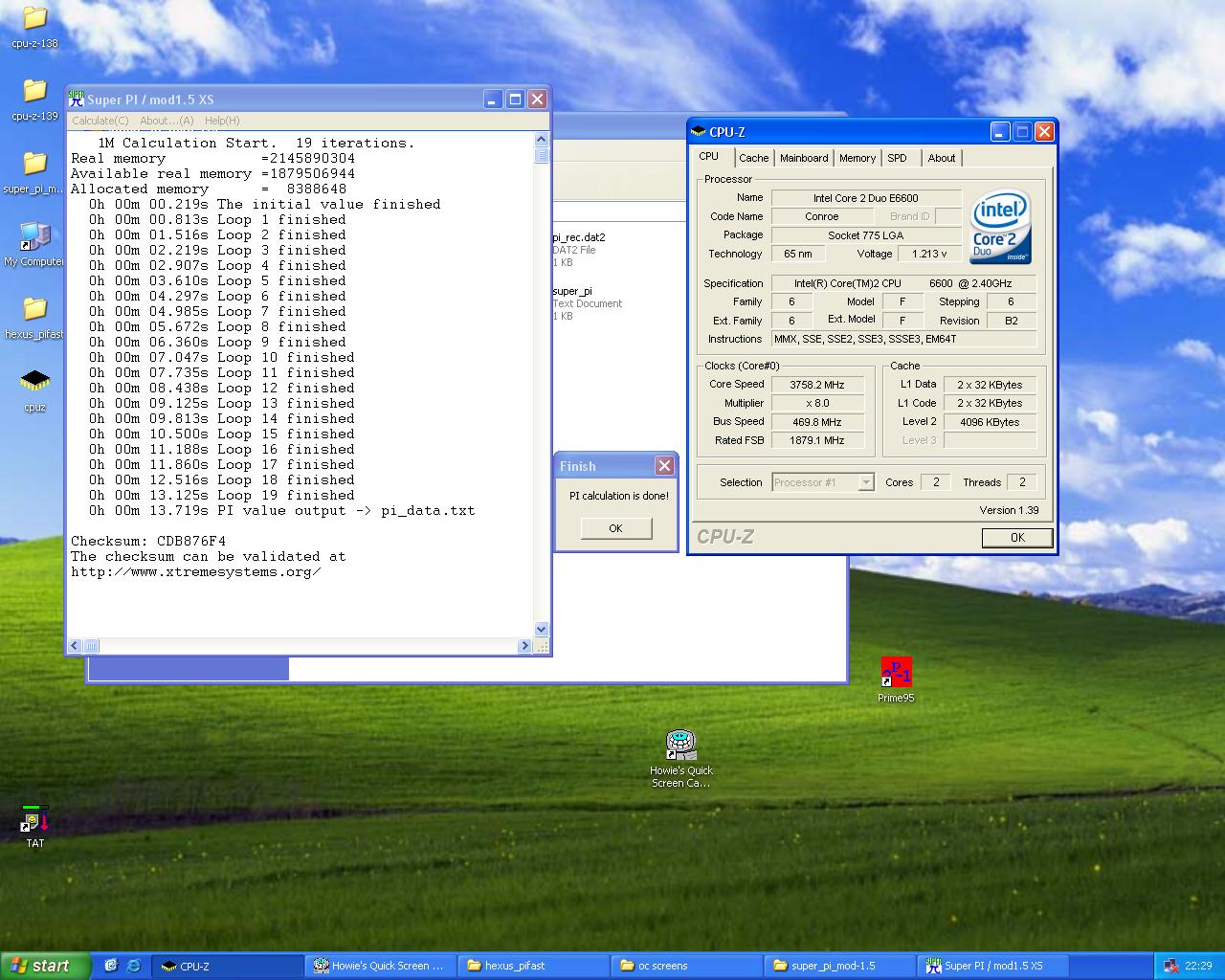This screenshot has height=980, width=1225.
Task: Open the Calculate(C) menu in Super PI
Action: pyautogui.click(x=100, y=121)
